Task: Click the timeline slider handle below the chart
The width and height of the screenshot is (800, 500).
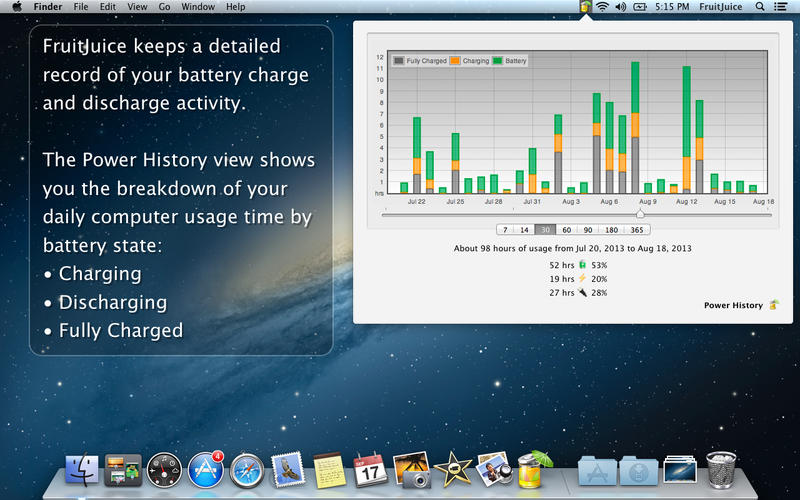Action: click(x=640, y=214)
